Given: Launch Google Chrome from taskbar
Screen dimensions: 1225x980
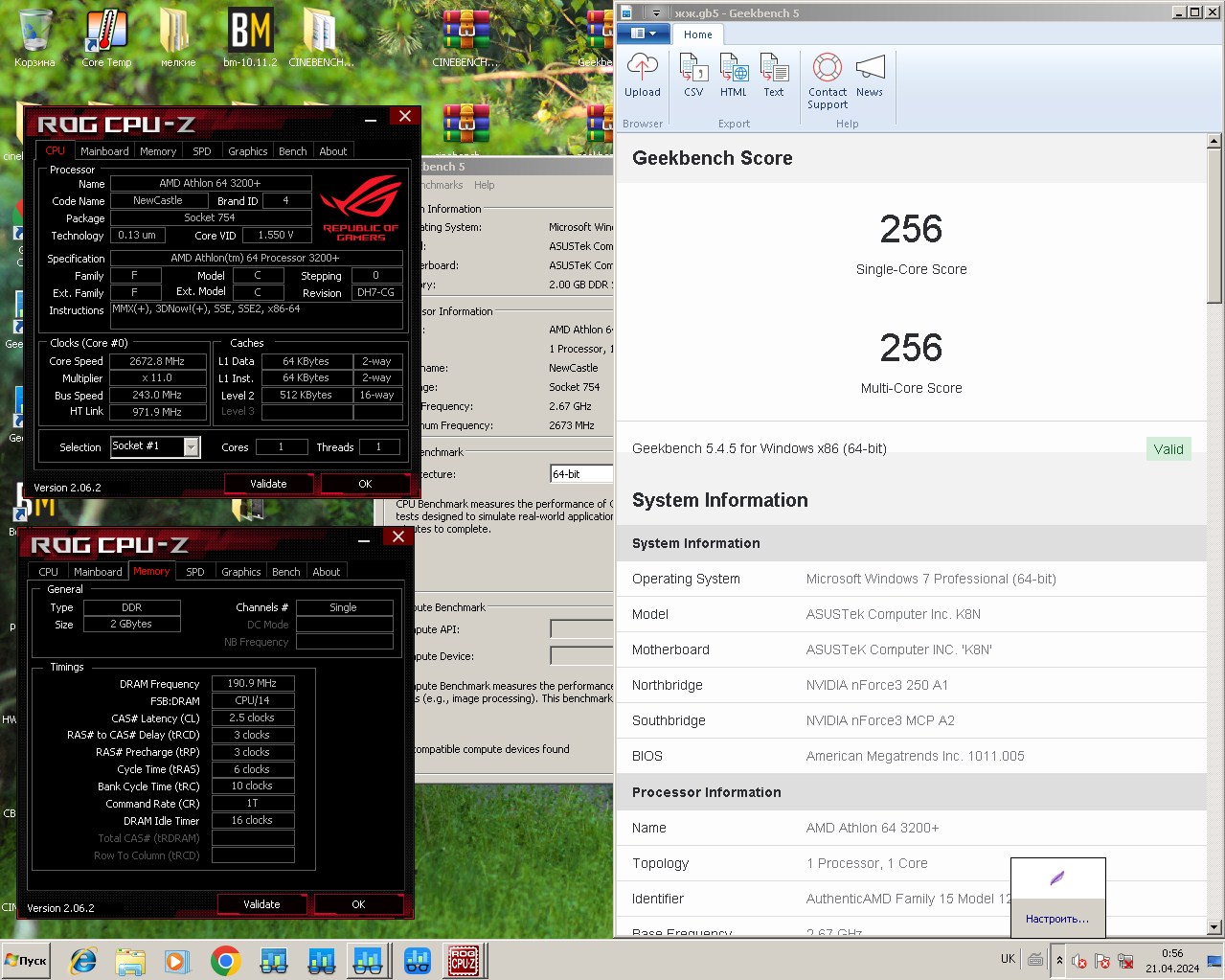Looking at the screenshot, I should (225, 960).
